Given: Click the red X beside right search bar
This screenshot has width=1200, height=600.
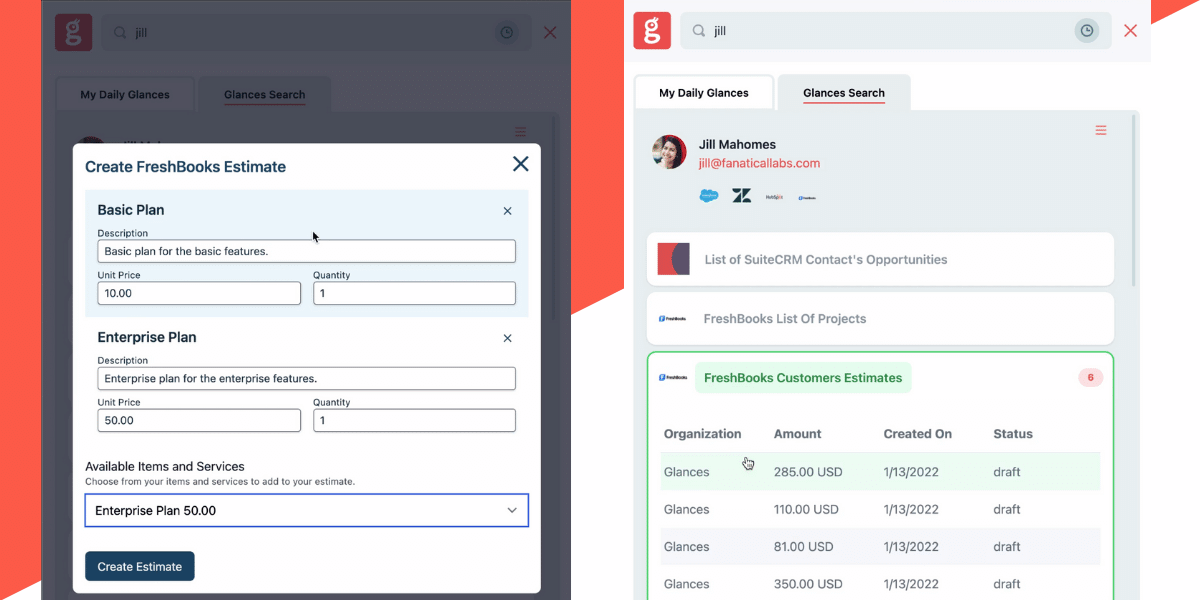Looking at the screenshot, I should tap(1131, 31).
